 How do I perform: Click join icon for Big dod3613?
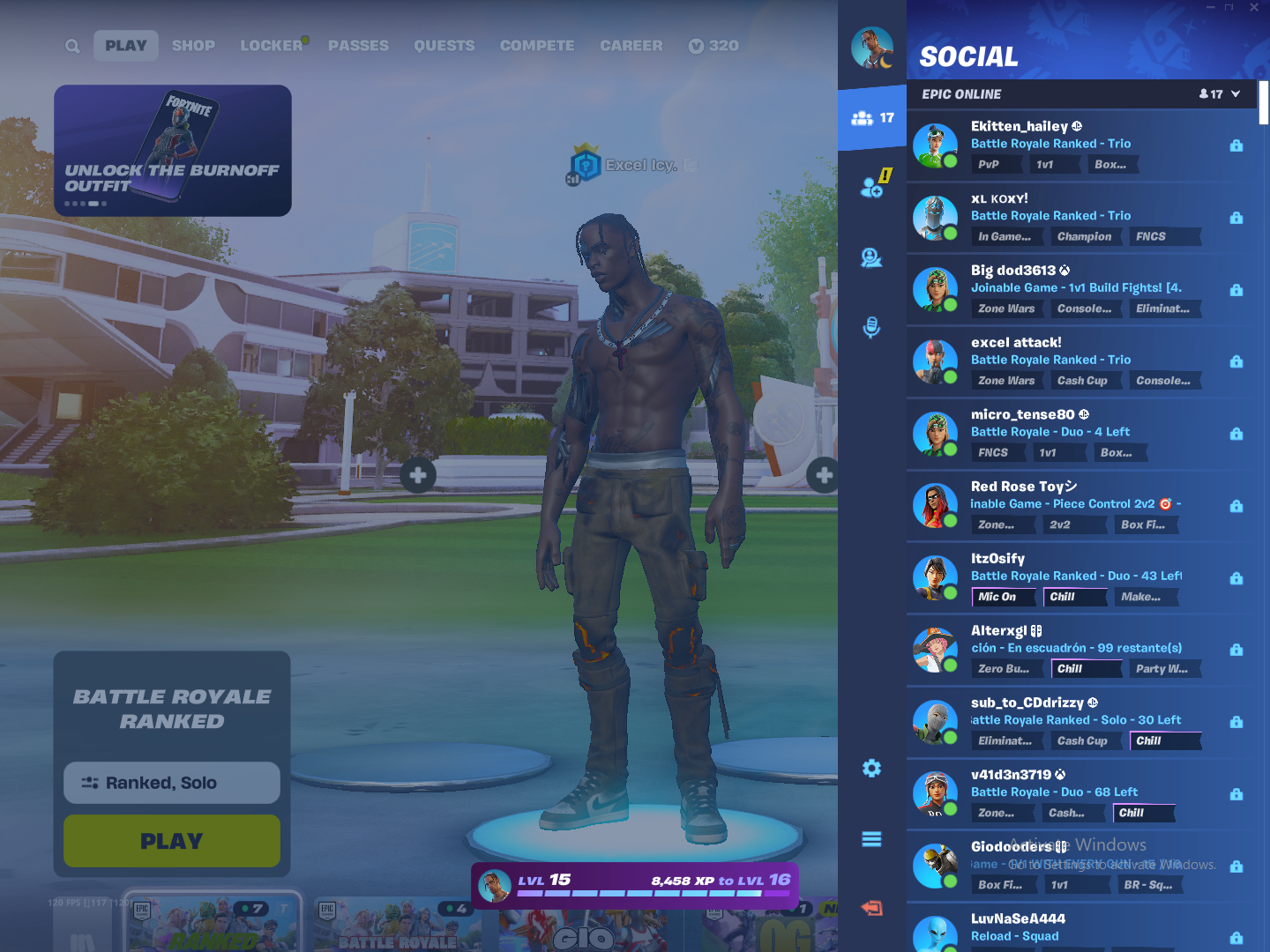pos(1236,290)
